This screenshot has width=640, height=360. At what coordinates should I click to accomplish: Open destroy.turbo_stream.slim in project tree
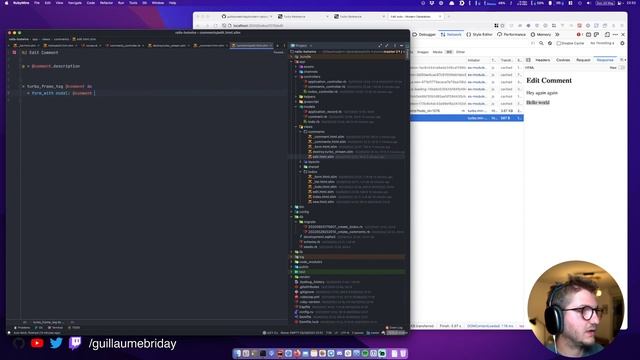(333, 152)
